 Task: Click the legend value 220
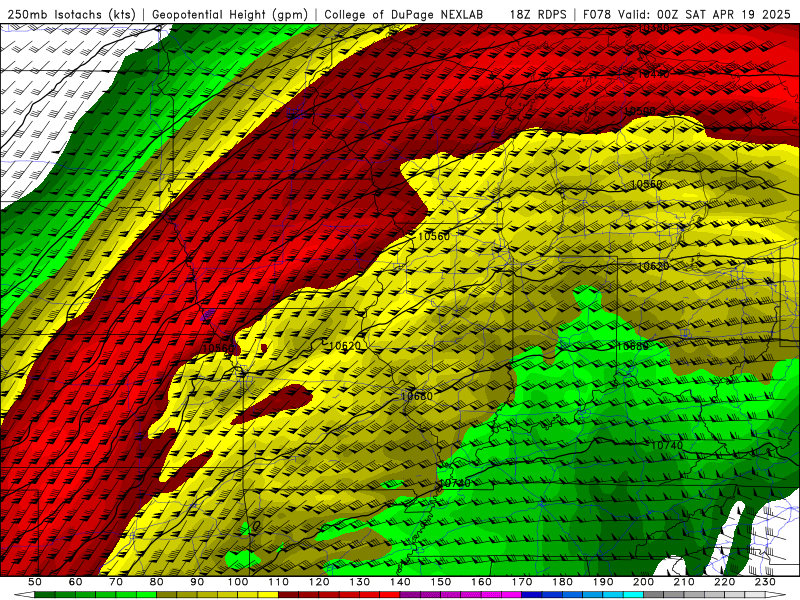[725, 582]
